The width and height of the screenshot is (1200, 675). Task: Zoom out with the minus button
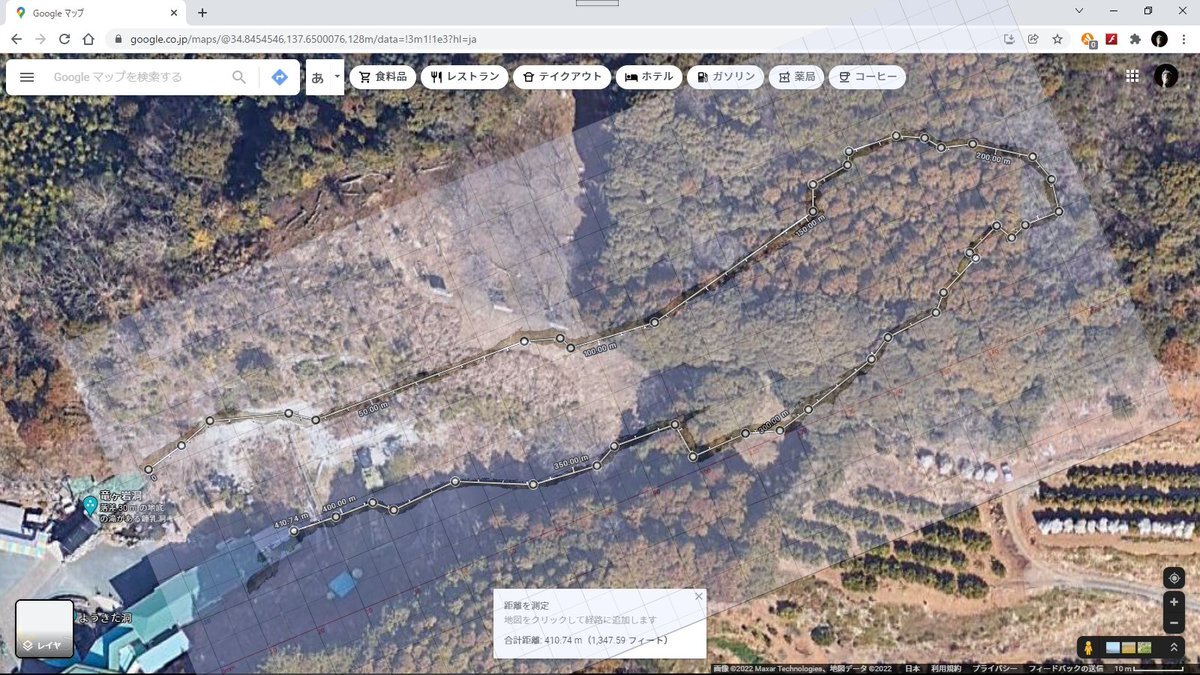click(1174, 624)
